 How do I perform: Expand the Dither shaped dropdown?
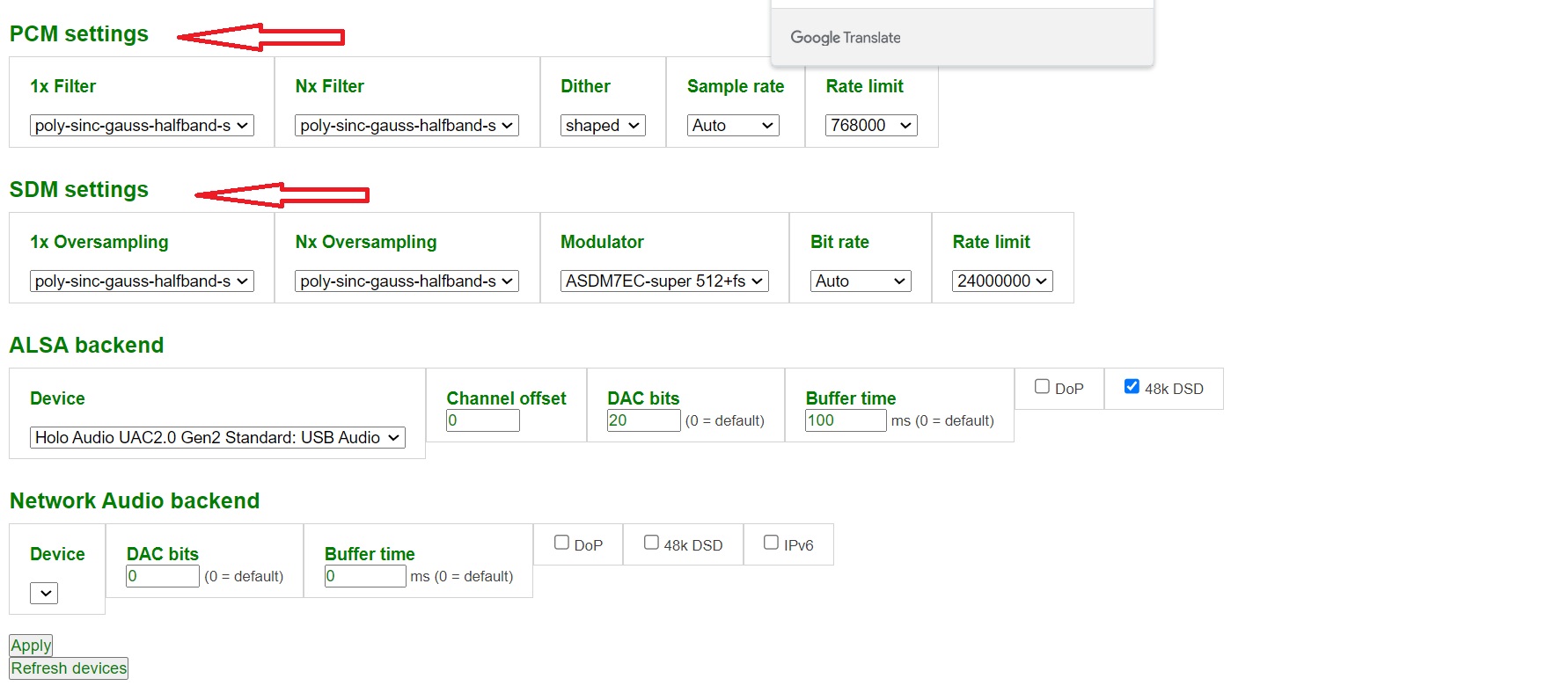pos(603,126)
